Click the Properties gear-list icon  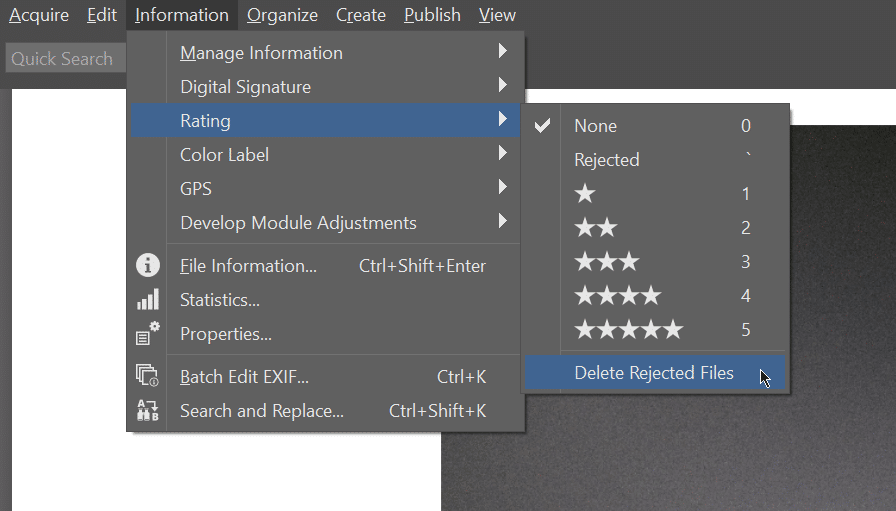click(147, 333)
